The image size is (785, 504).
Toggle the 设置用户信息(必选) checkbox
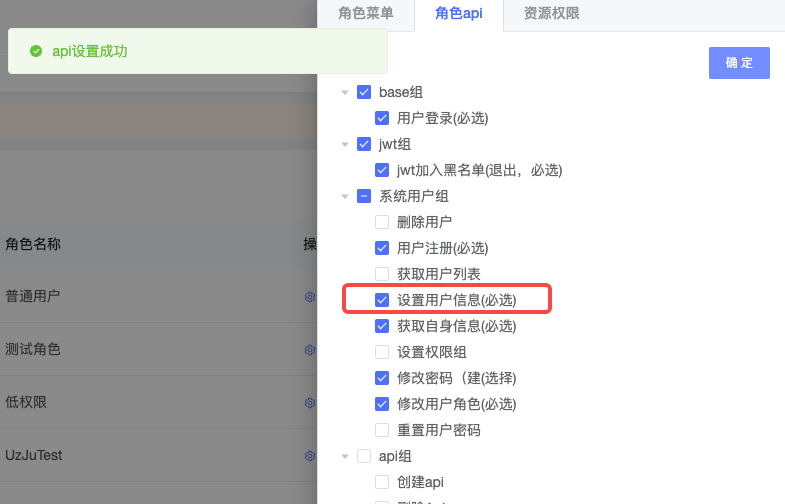tap(382, 300)
